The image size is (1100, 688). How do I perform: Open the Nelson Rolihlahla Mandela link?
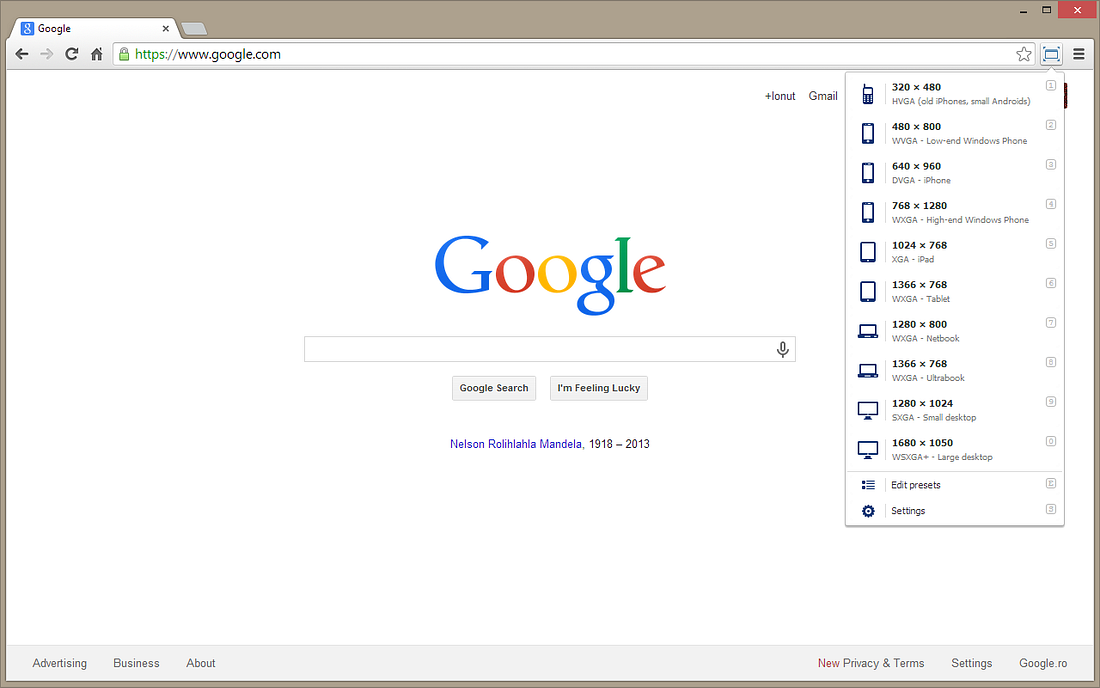(x=514, y=443)
